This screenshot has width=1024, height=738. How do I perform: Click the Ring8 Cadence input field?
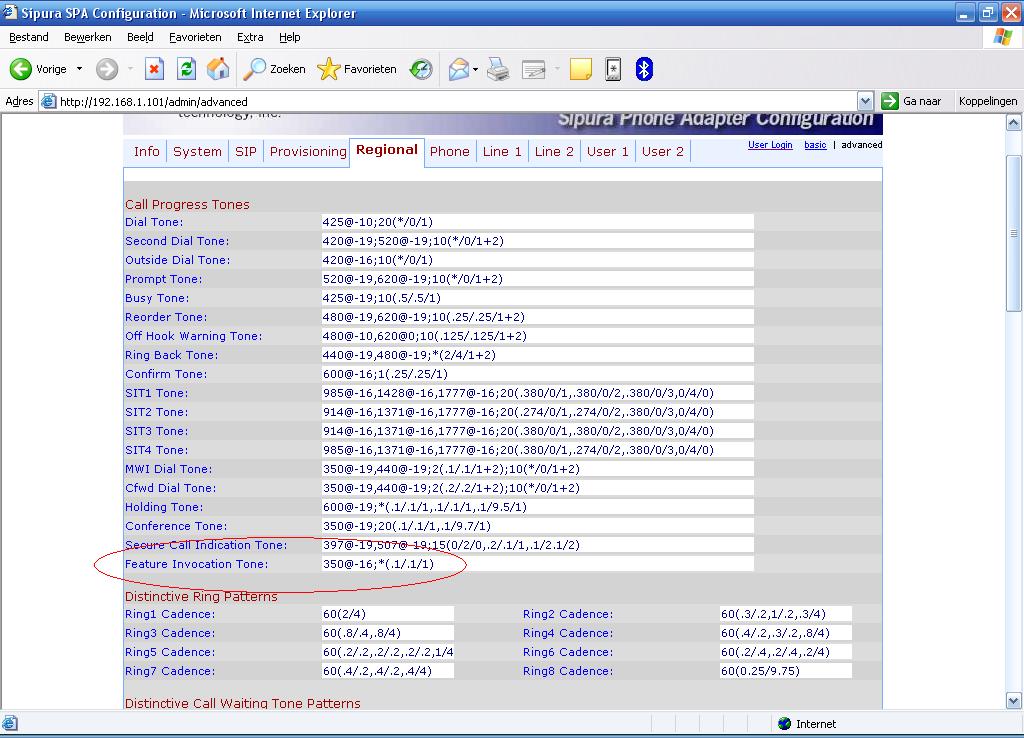[786, 671]
